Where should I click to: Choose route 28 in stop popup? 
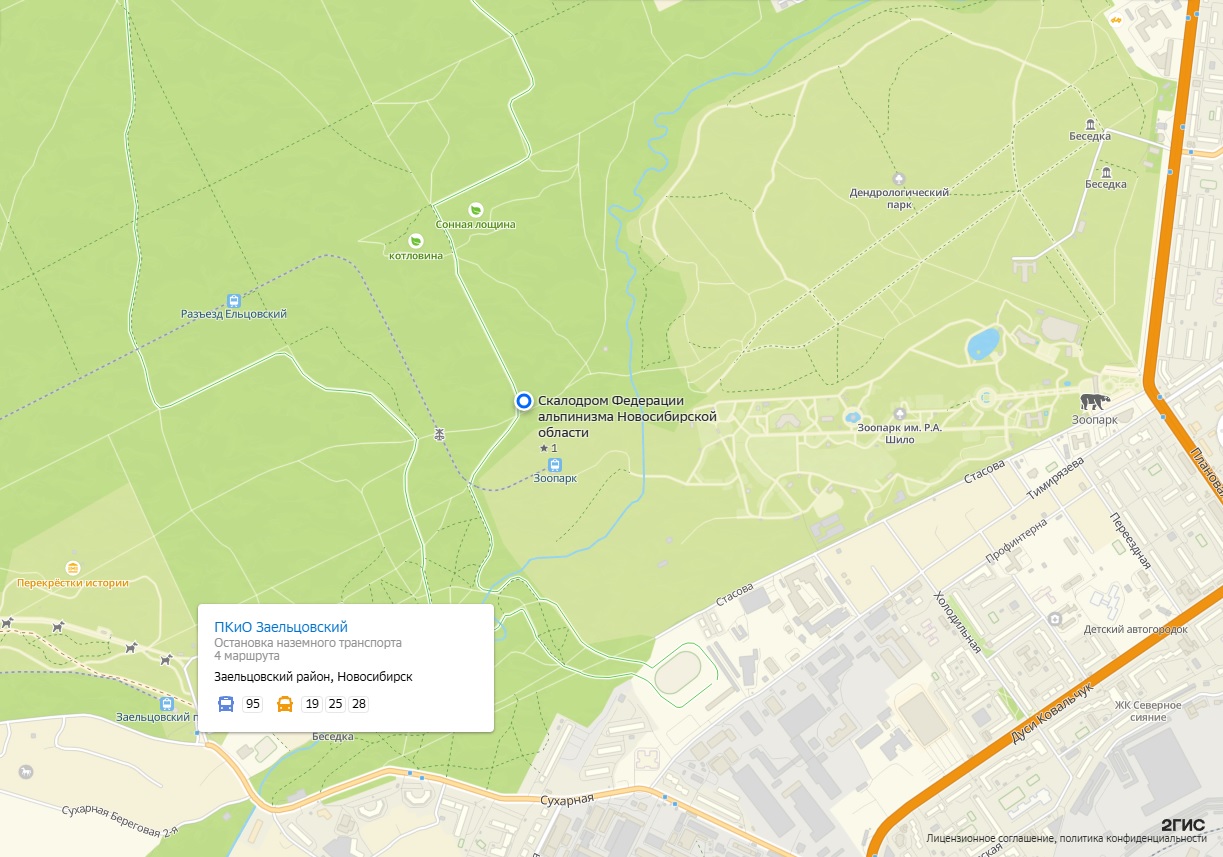[358, 704]
